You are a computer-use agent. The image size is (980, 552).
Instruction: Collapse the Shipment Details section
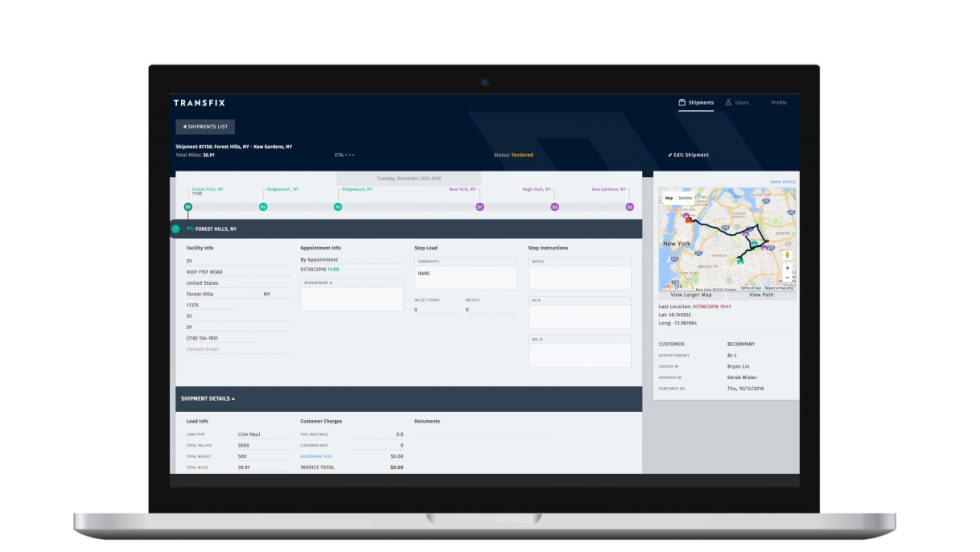[x=208, y=398]
